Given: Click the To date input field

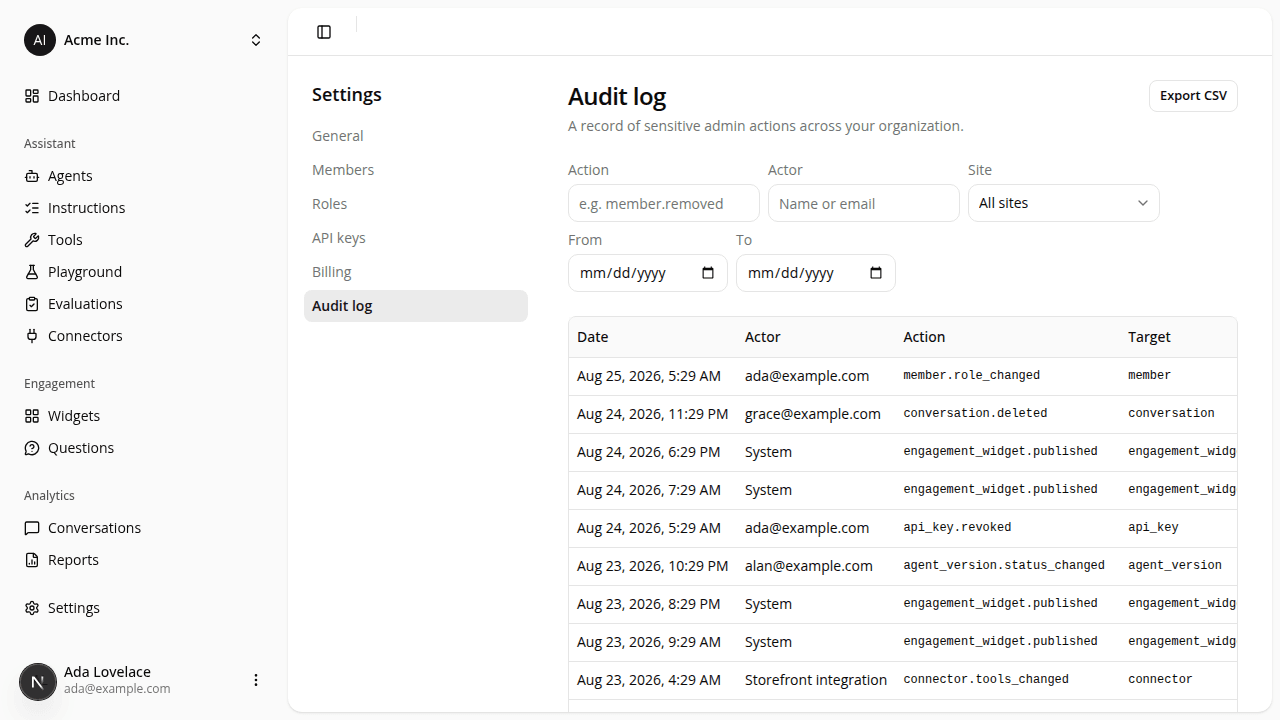Looking at the screenshot, I should tap(816, 273).
